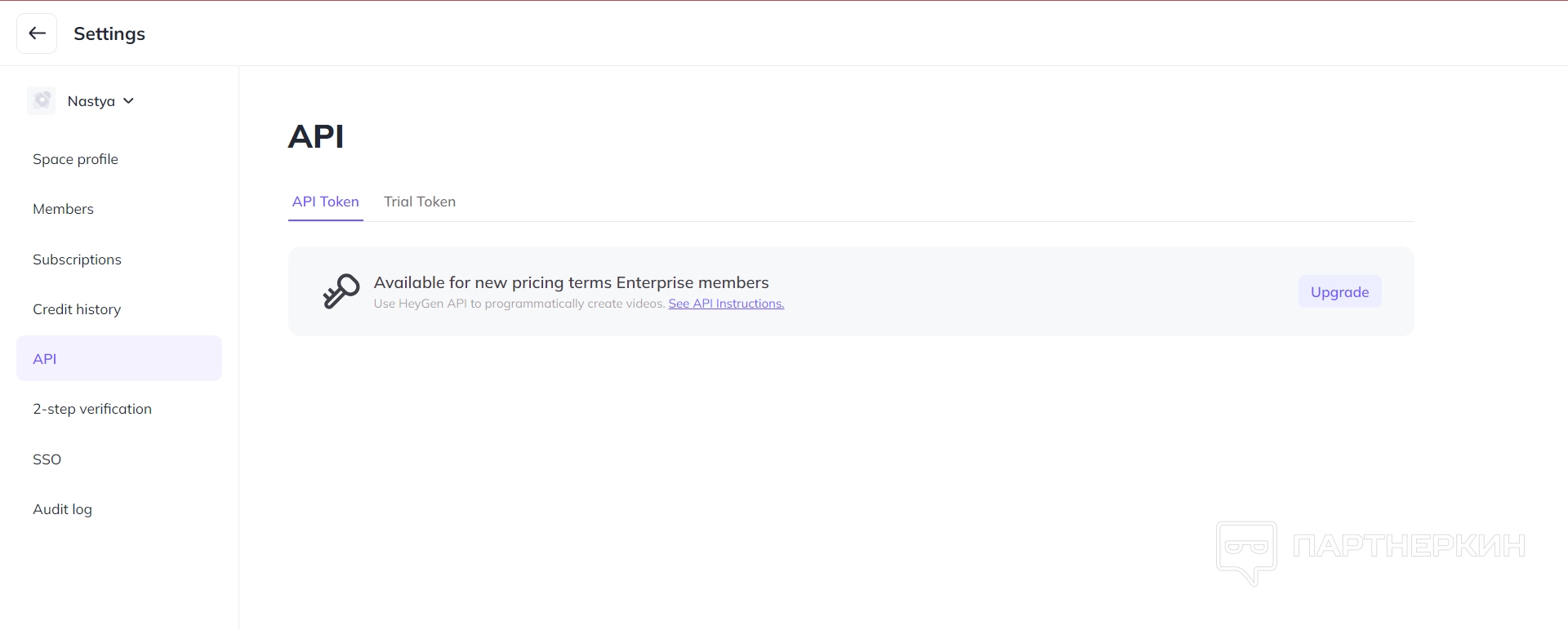The width and height of the screenshot is (1568, 630).
Task: View the Credit history page
Action: point(77,309)
